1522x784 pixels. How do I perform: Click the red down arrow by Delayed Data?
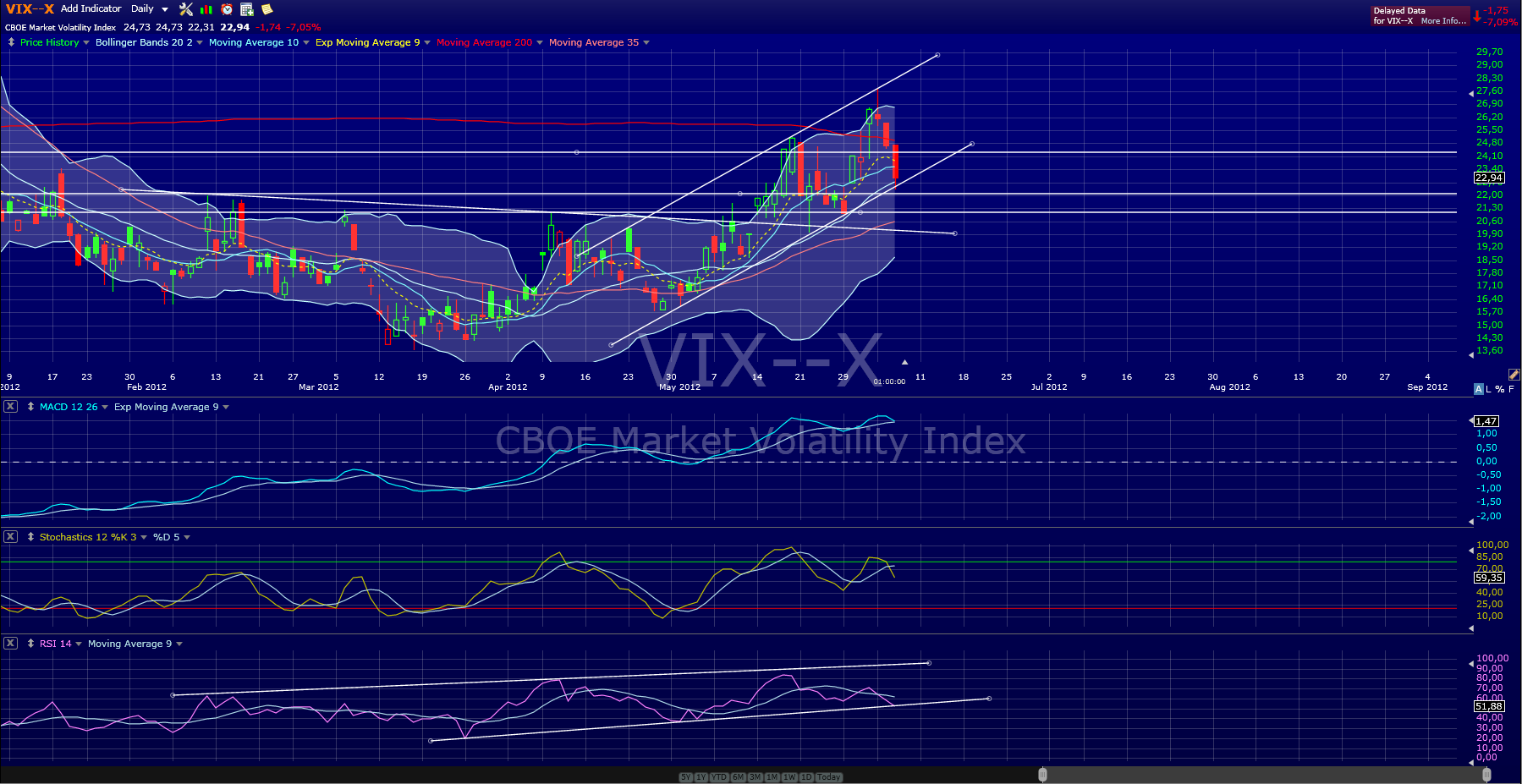pos(1477,16)
